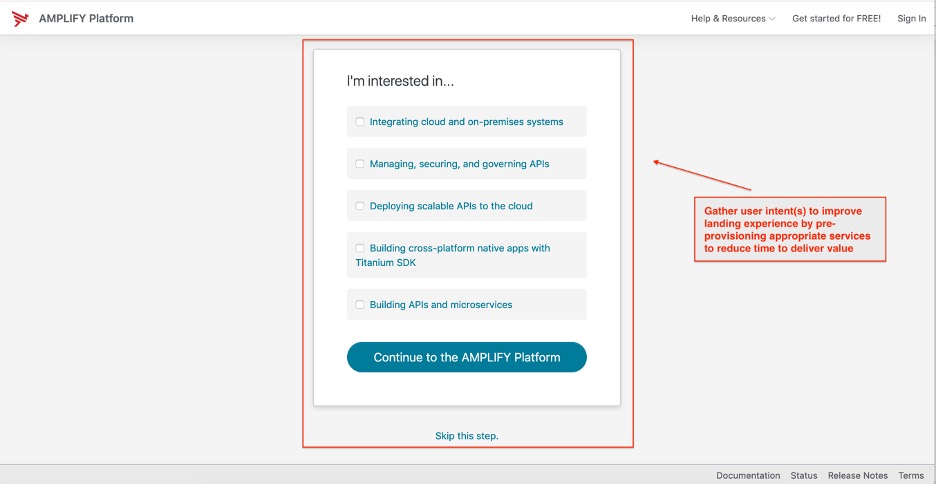Enable Deploying scalable APIs to the cloud

click(x=360, y=206)
